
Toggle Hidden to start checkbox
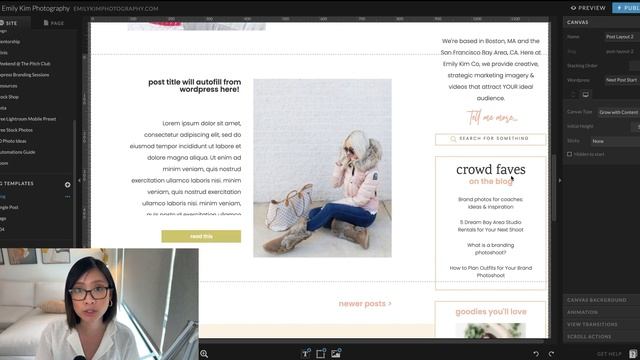[569, 154]
